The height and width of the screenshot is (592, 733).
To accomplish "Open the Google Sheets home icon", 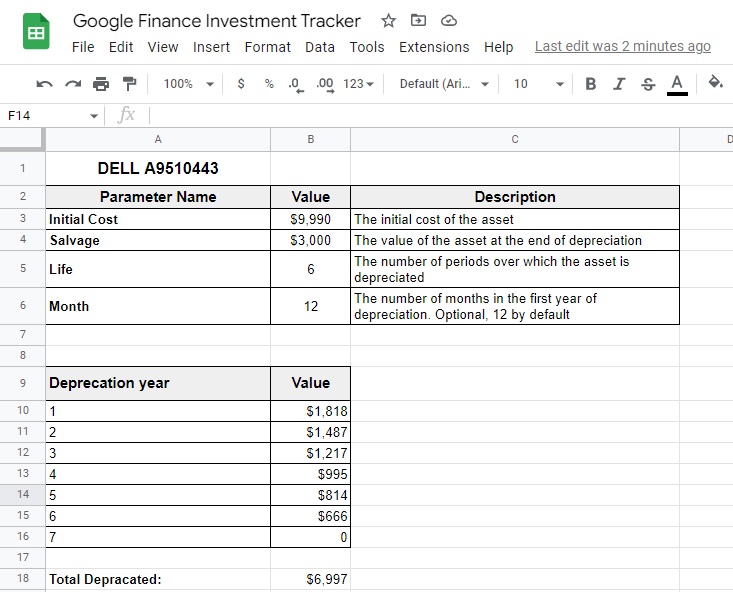I will [x=36, y=31].
